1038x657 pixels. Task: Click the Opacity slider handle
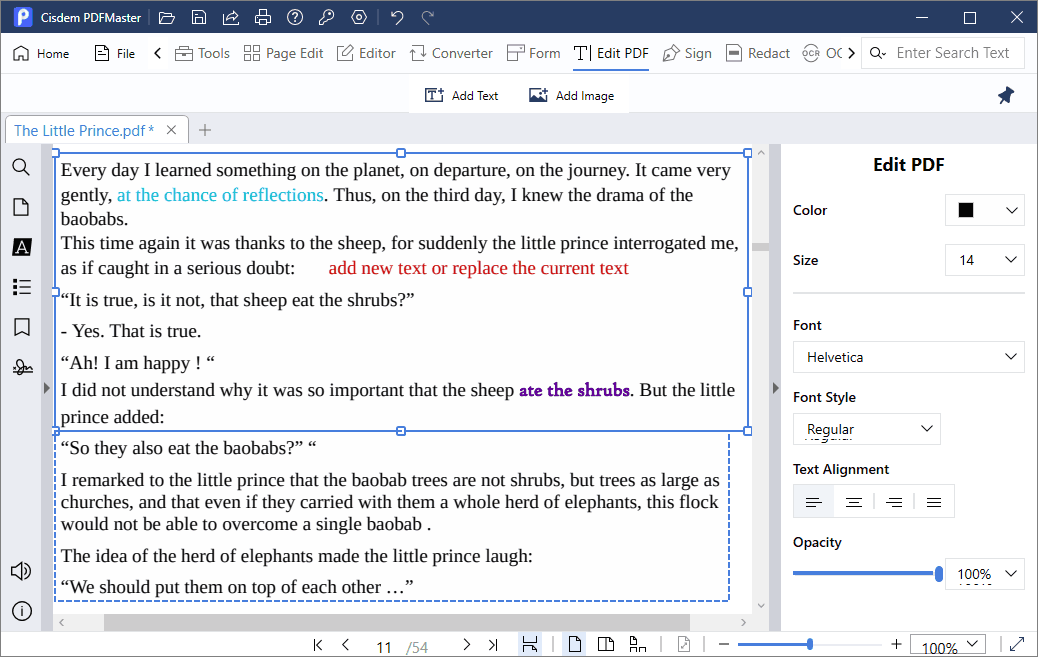coord(938,574)
